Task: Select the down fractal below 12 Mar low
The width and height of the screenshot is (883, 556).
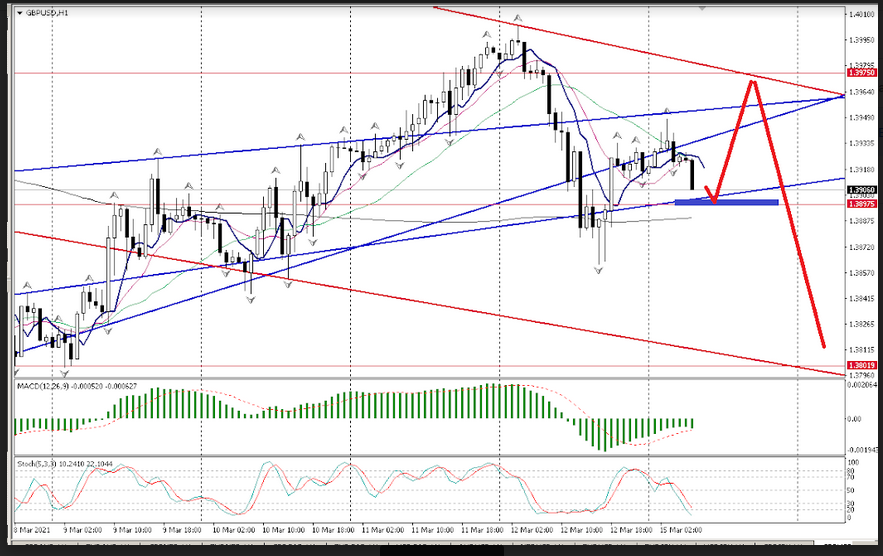Action: click(600, 270)
